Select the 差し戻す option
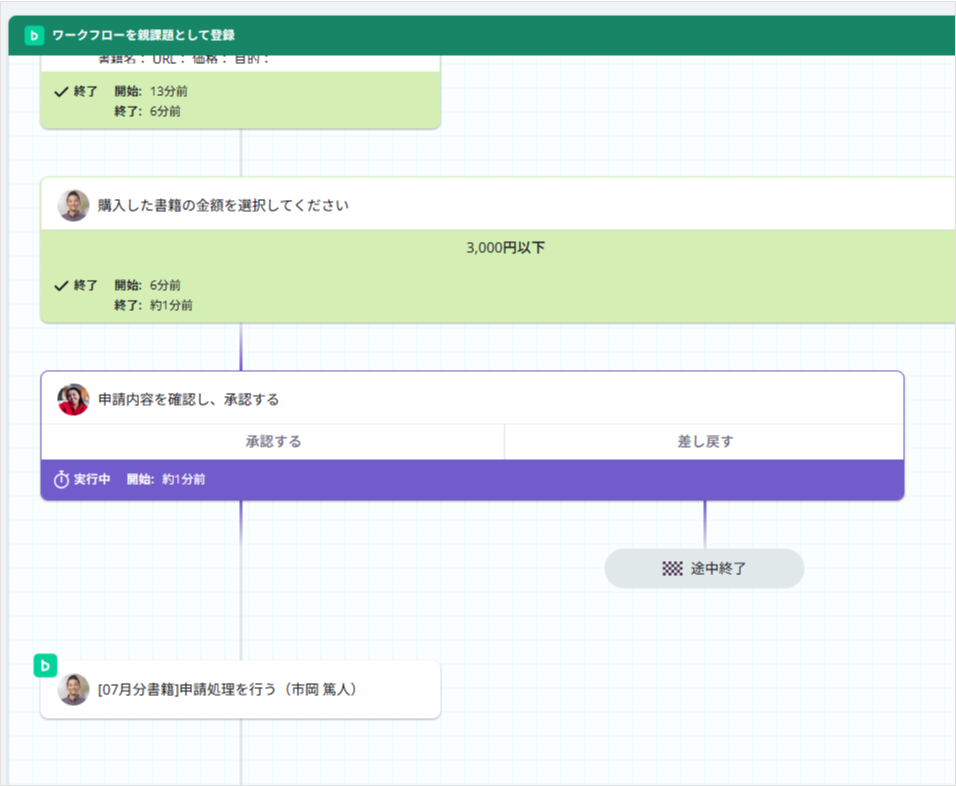The width and height of the screenshot is (956, 786). 705,441
